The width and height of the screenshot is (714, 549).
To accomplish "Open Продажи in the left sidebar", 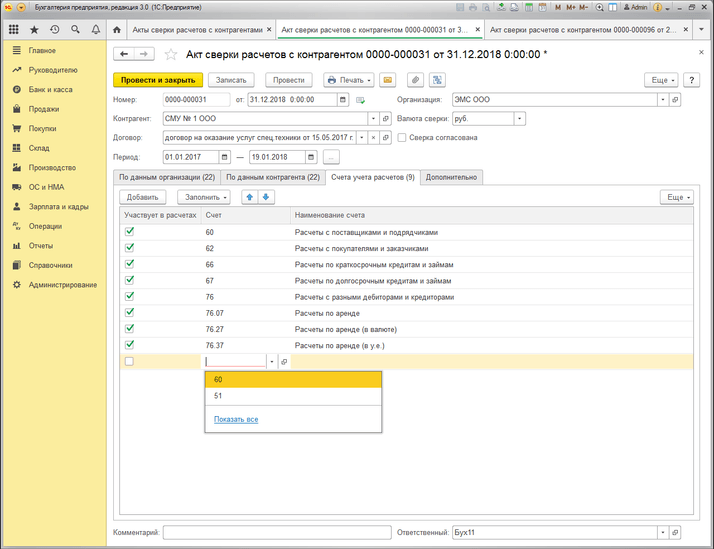I will click(43, 109).
